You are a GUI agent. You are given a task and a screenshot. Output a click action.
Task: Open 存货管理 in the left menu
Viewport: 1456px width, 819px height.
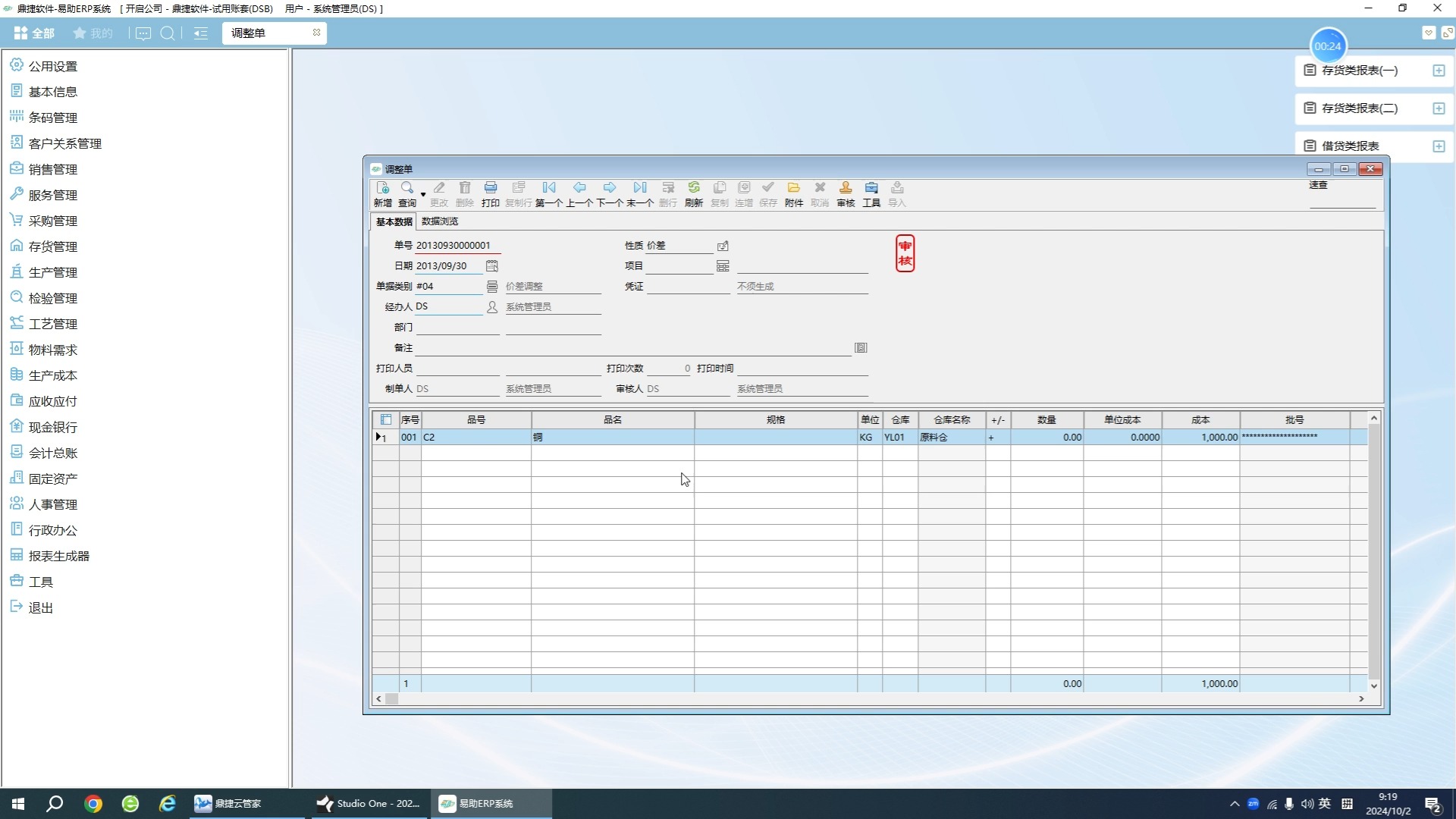coord(52,246)
